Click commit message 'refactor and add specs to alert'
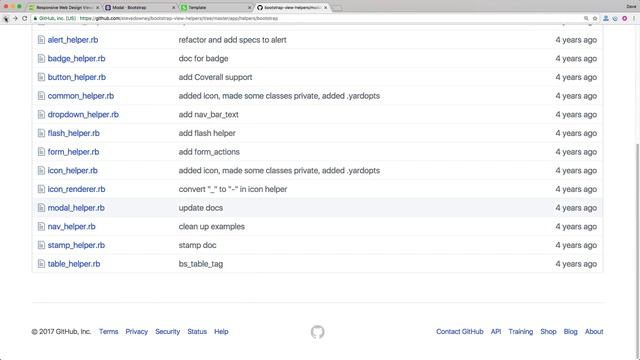 coord(232,40)
